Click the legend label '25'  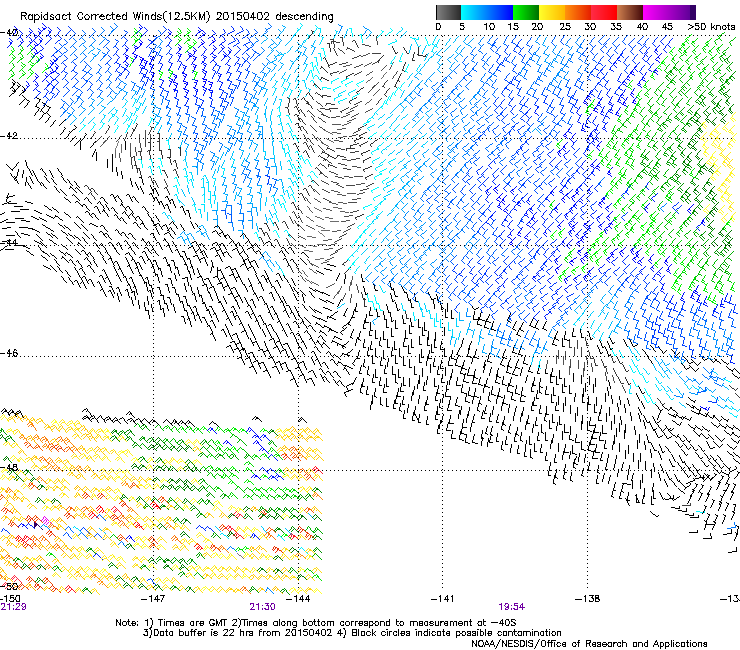[565, 27]
